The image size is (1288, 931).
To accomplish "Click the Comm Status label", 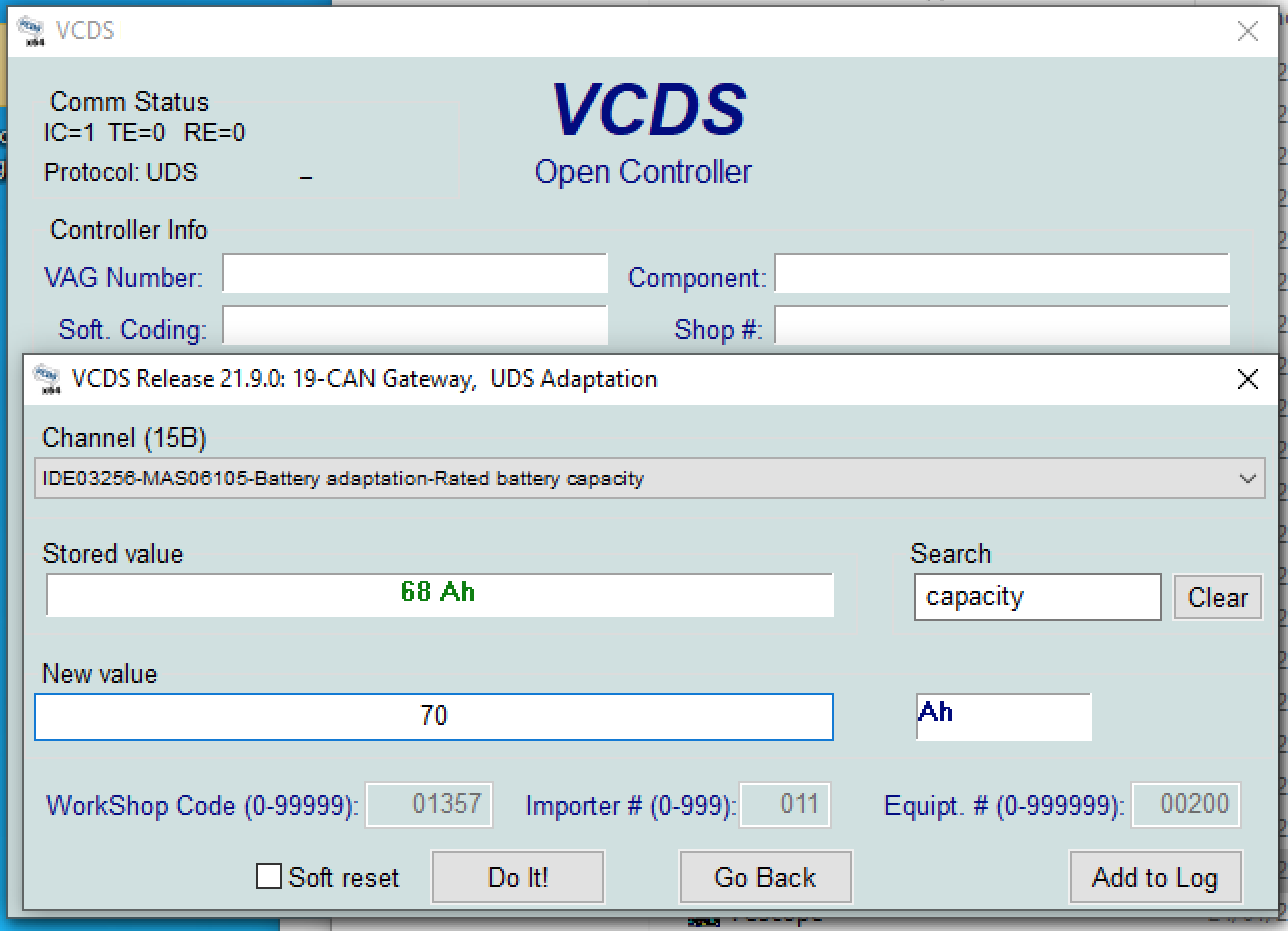I will (x=130, y=102).
